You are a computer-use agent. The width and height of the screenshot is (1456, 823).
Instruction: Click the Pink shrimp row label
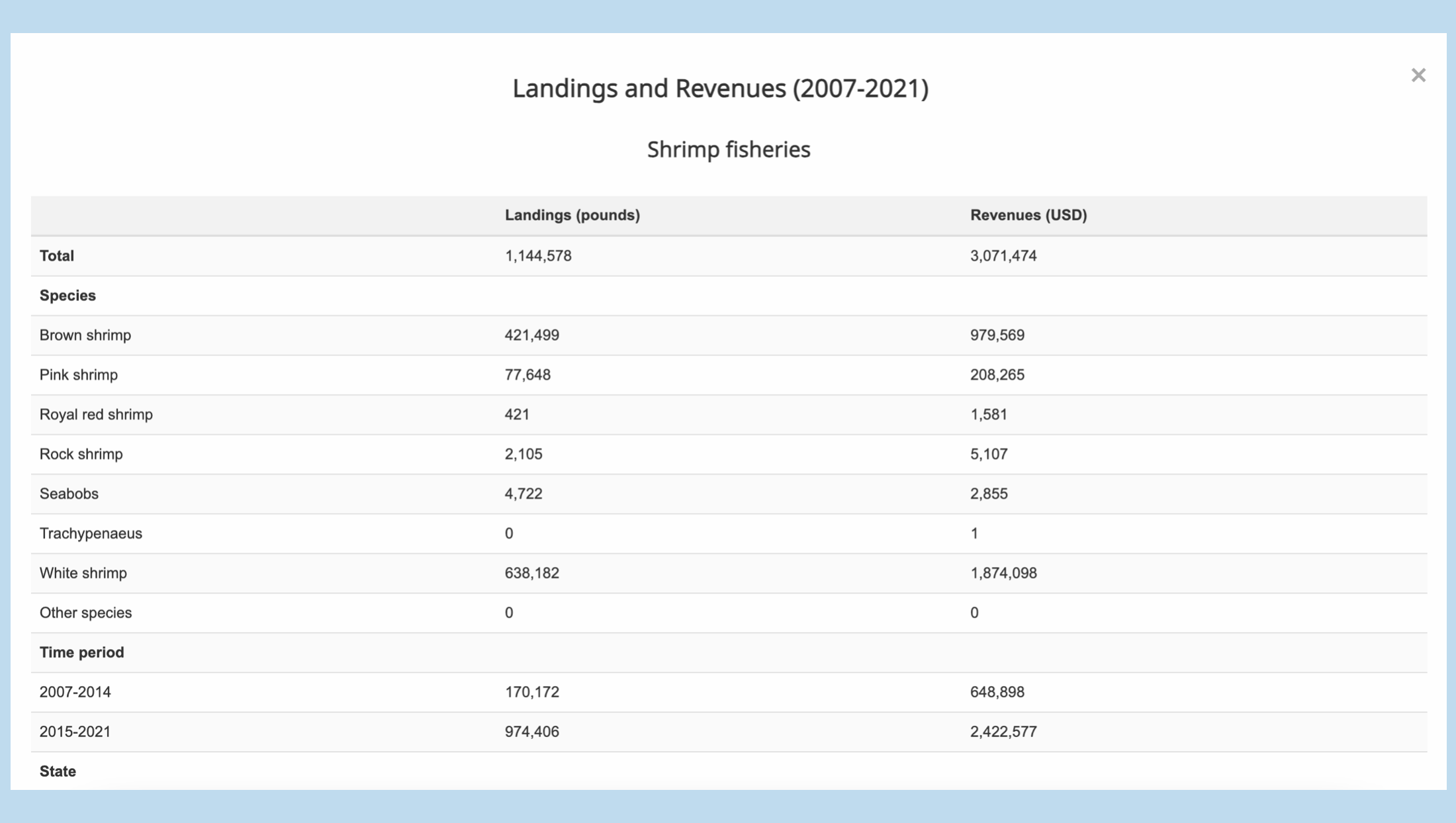point(79,375)
